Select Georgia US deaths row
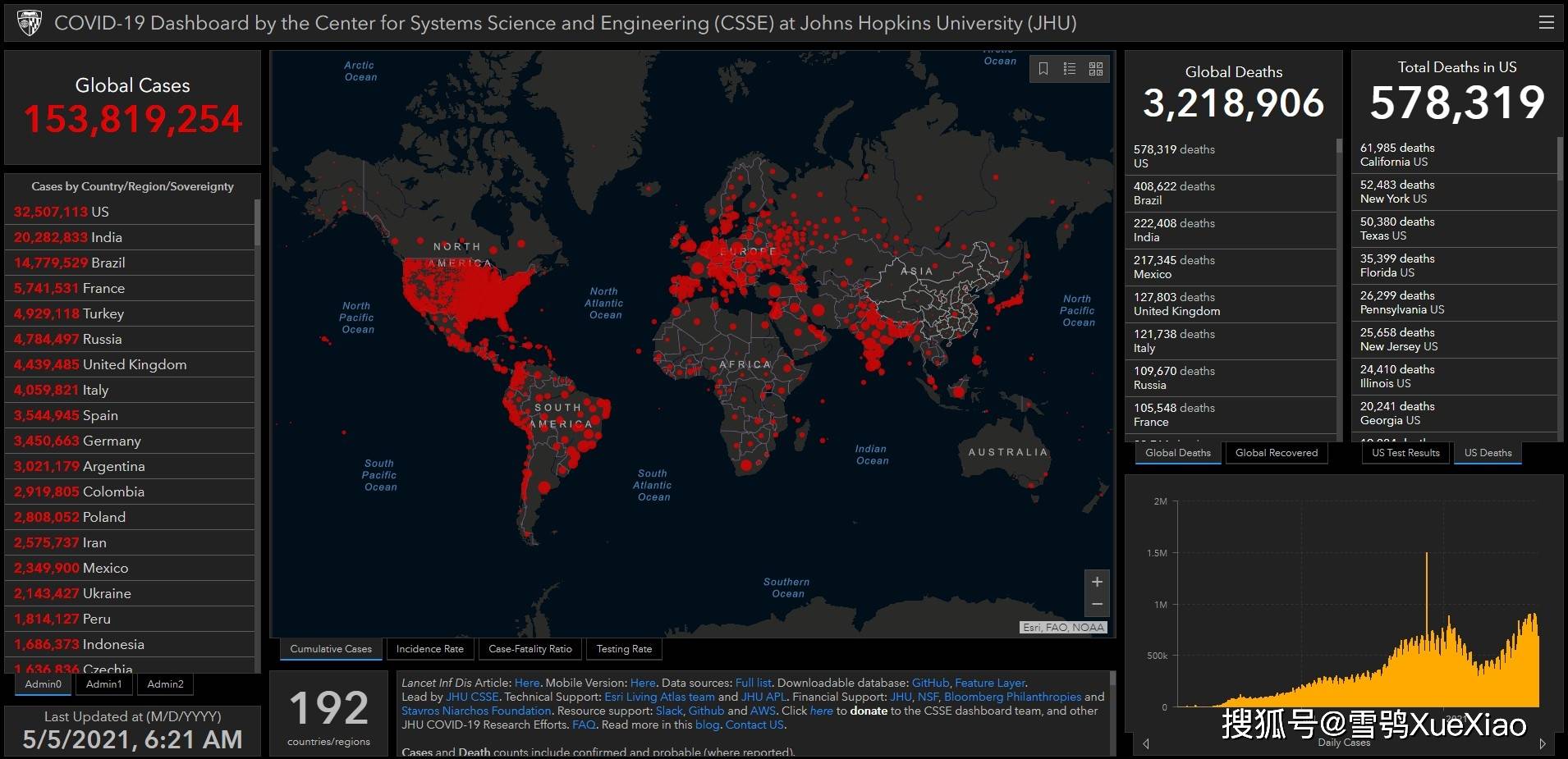Image resolution: width=1568 pixels, height=759 pixels. click(x=1455, y=414)
